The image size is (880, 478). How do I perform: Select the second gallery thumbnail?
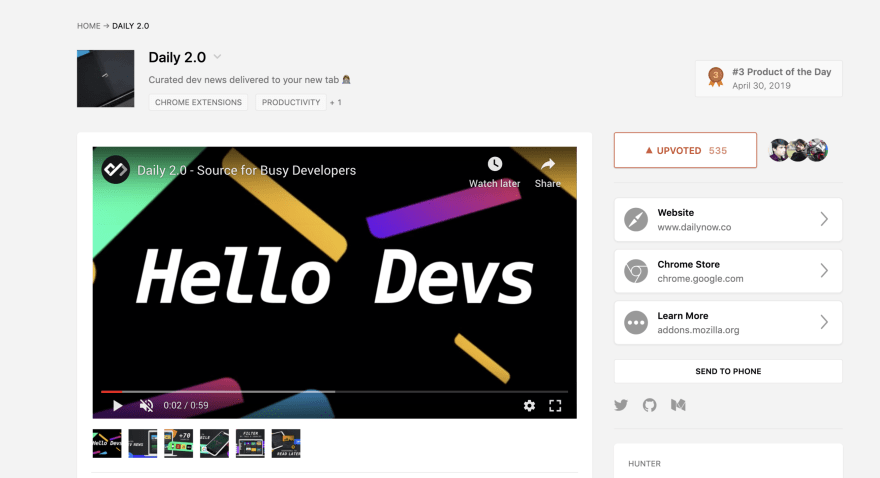pos(143,443)
